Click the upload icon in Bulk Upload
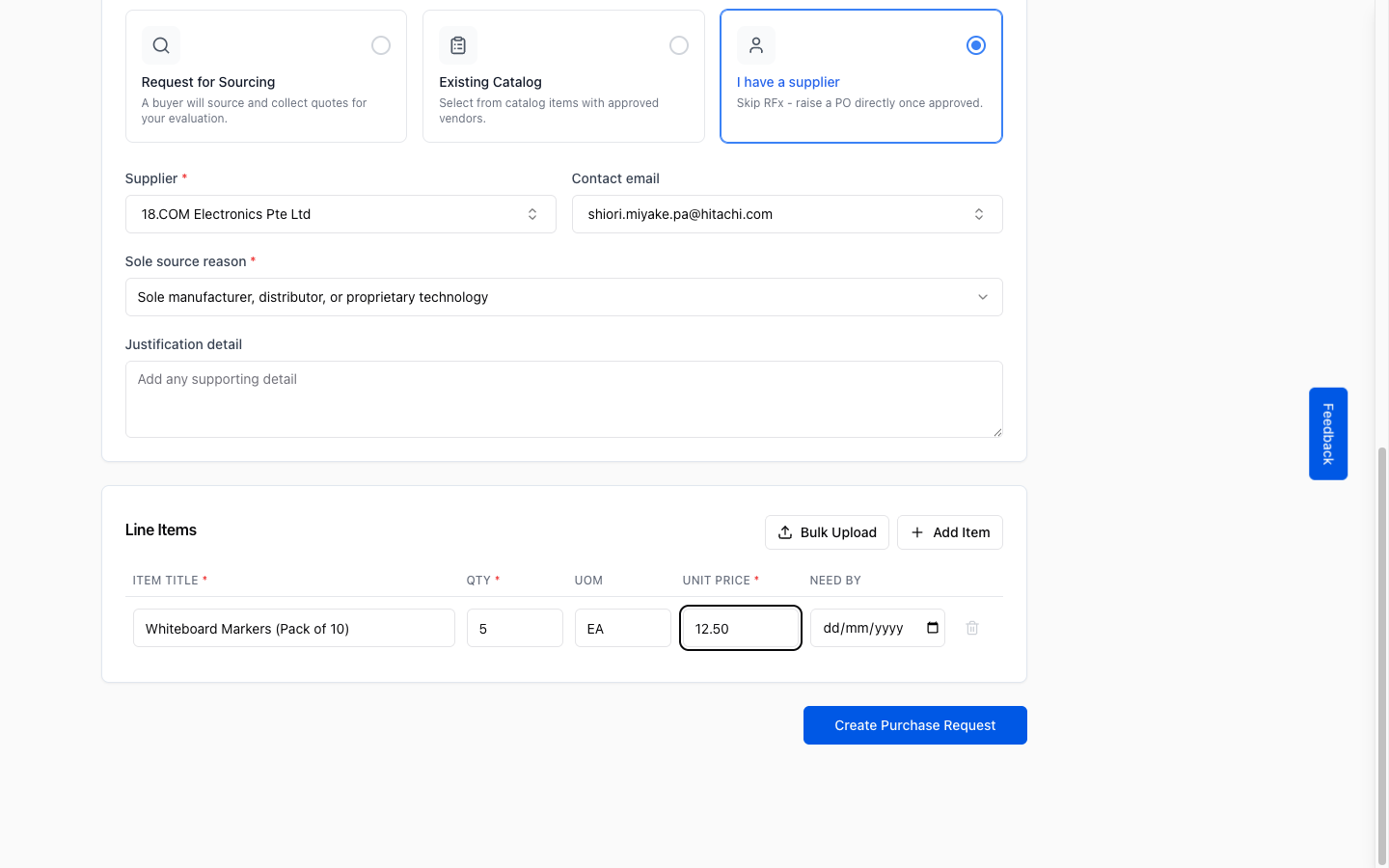Screen dimensions: 1389x868 click(x=785, y=532)
